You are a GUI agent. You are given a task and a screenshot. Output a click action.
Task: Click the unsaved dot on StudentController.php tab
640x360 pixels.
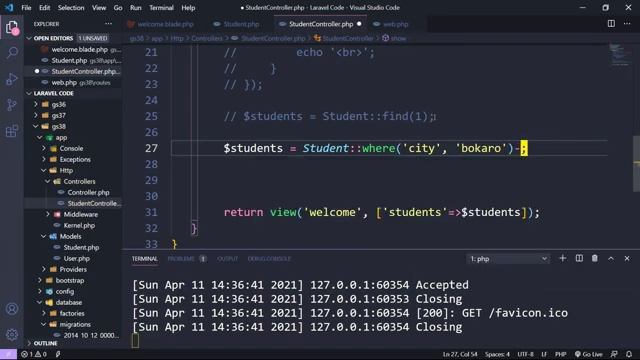(359, 24)
